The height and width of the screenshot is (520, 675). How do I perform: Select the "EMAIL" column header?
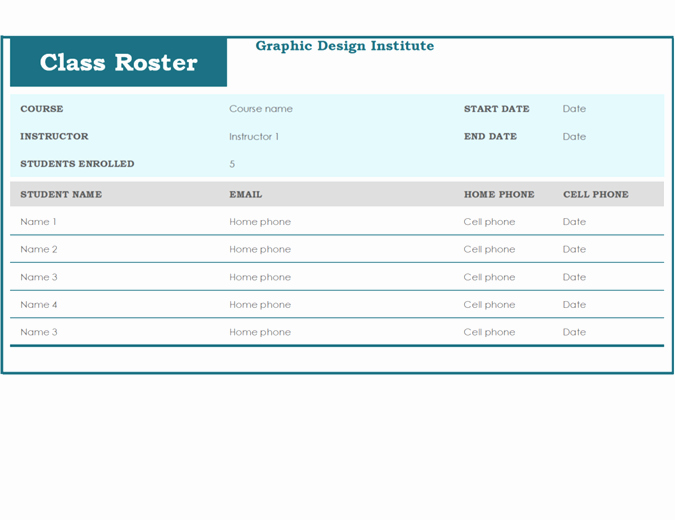pyautogui.click(x=245, y=195)
